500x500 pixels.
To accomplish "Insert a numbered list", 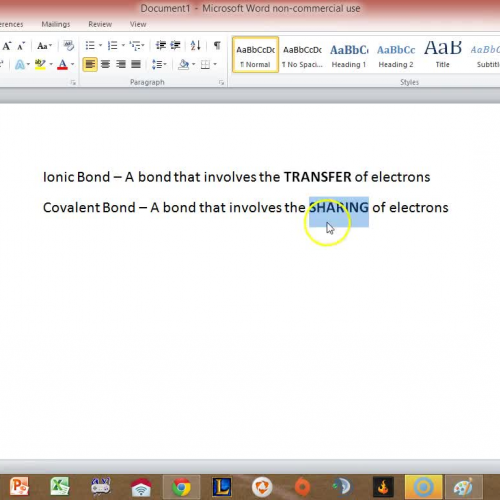I will point(113,45).
